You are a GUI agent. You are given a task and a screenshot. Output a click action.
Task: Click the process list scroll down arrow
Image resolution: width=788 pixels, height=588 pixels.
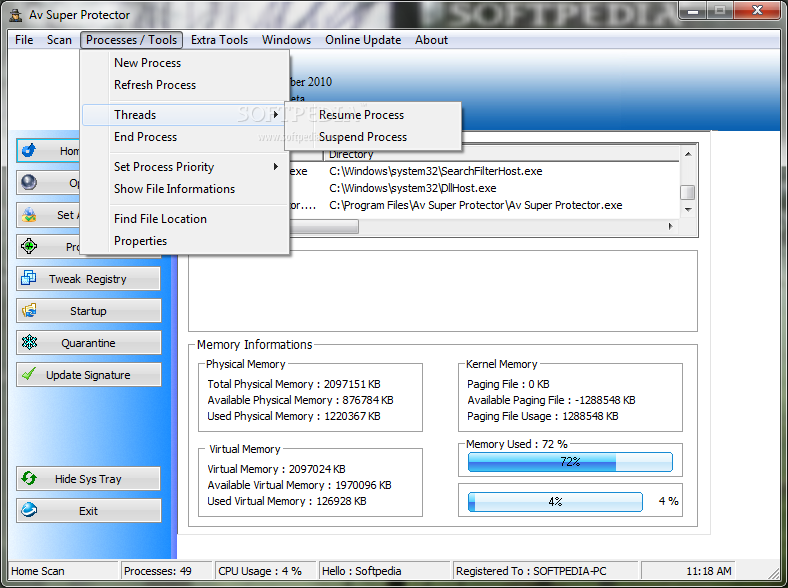click(x=687, y=210)
